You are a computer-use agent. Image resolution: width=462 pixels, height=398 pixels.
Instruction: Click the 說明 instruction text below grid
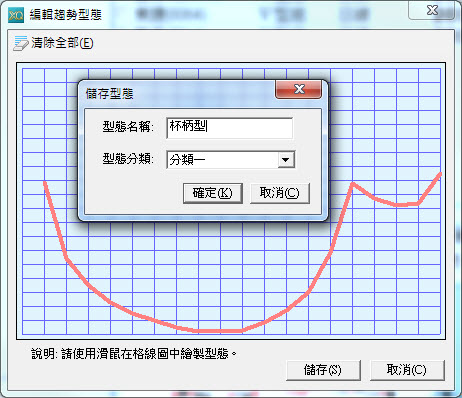(134, 353)
